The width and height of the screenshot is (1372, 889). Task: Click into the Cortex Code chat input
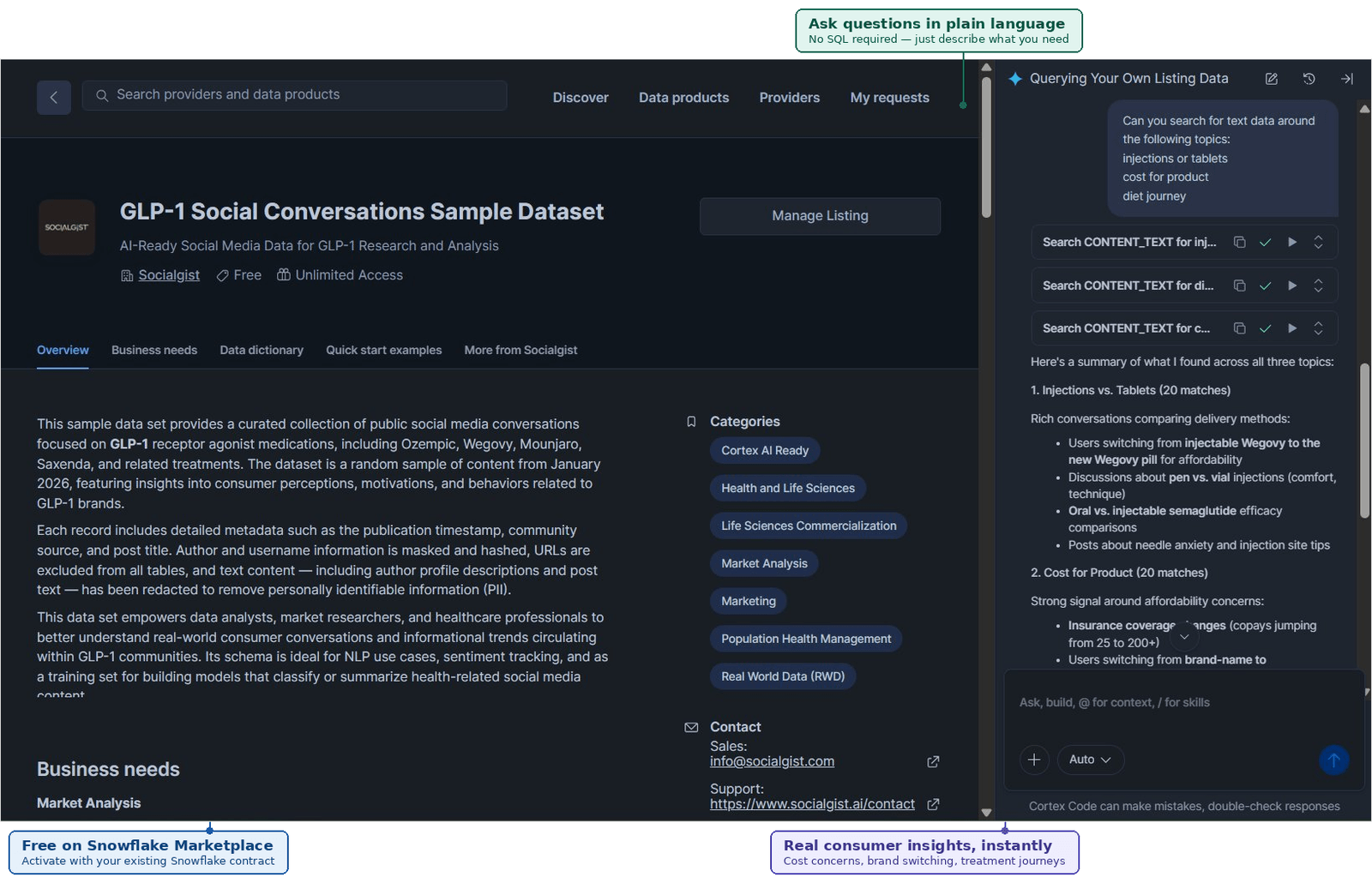pyautogui.click(x=1183, y=703)
